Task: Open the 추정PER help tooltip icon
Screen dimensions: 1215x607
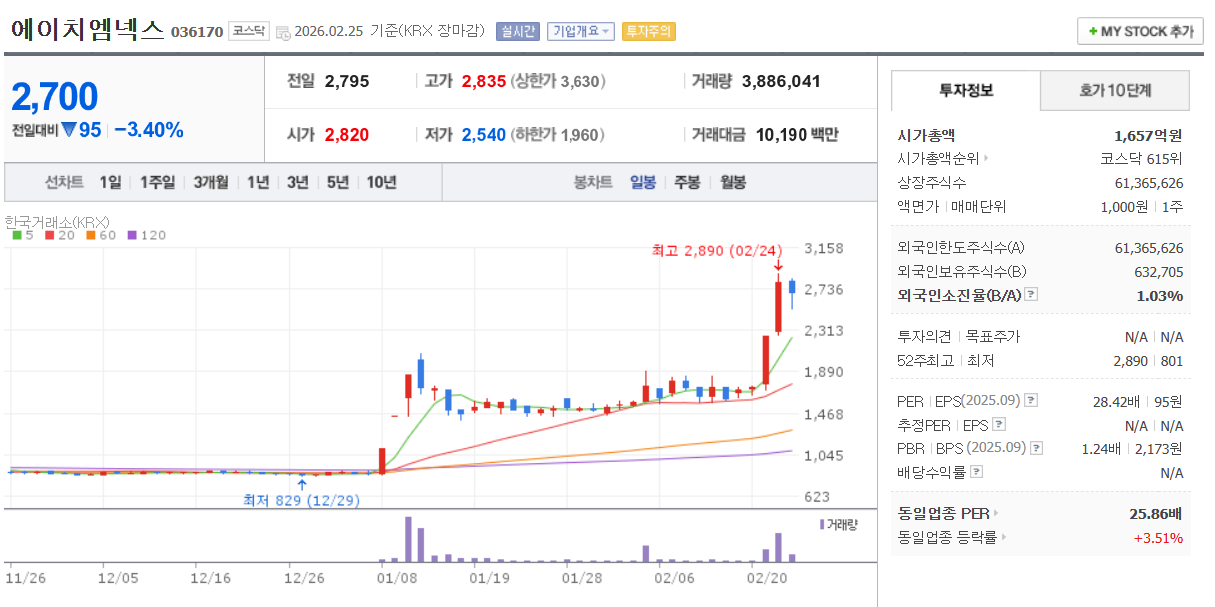Action: 999,423
